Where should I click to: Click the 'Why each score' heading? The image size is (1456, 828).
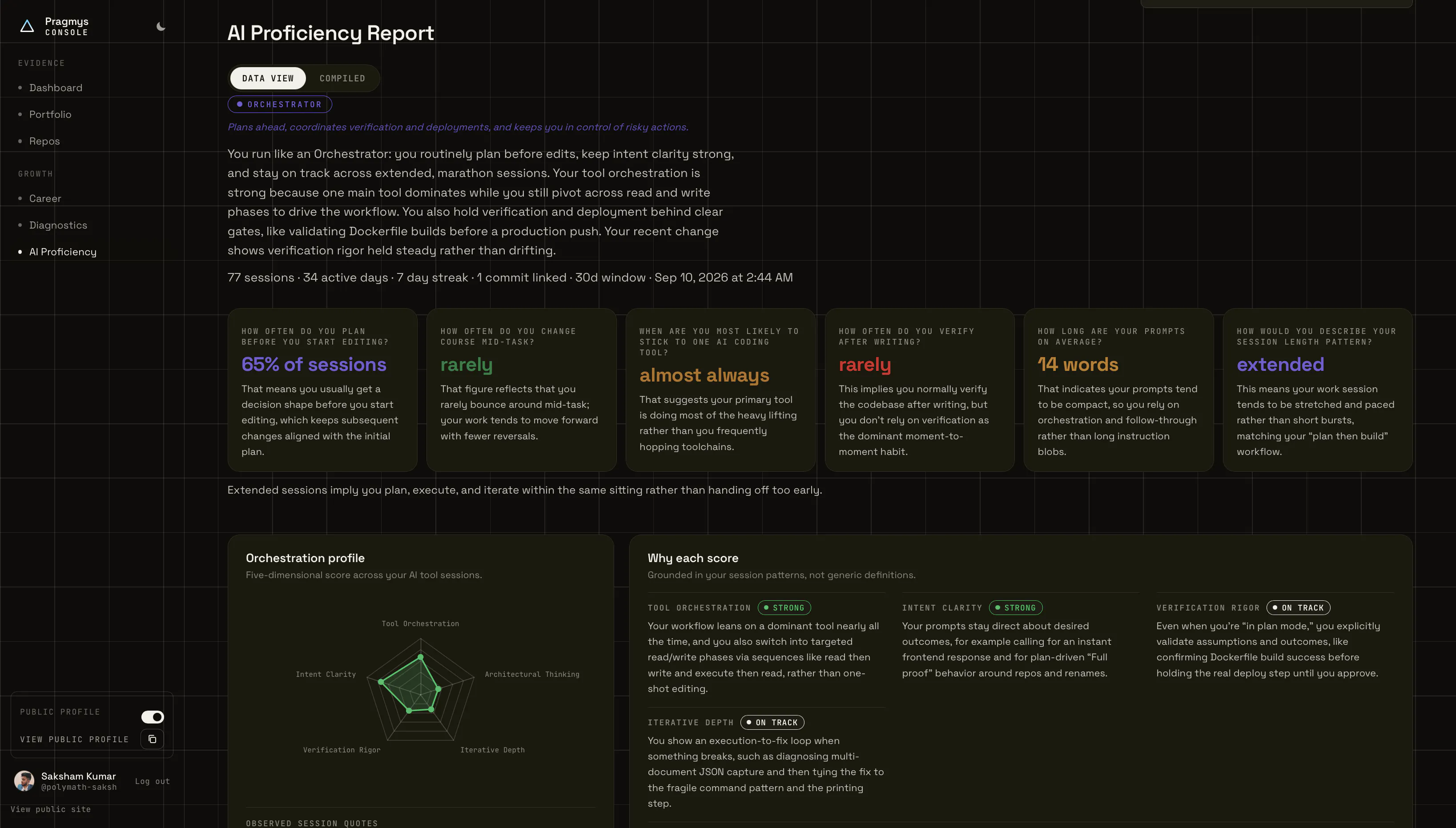(693, 559)
